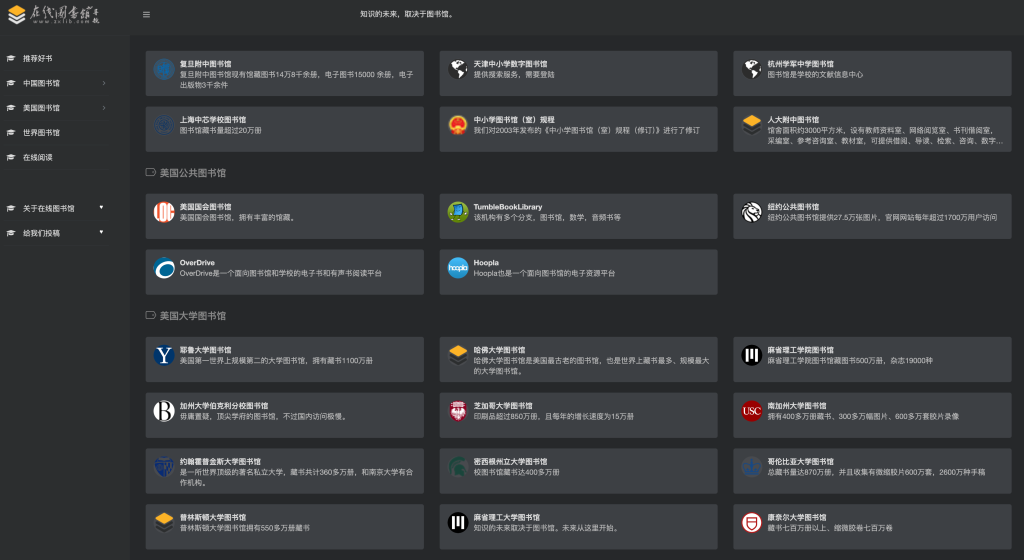Select 美国图书馆 sidebar menu item

click(41, 108)
